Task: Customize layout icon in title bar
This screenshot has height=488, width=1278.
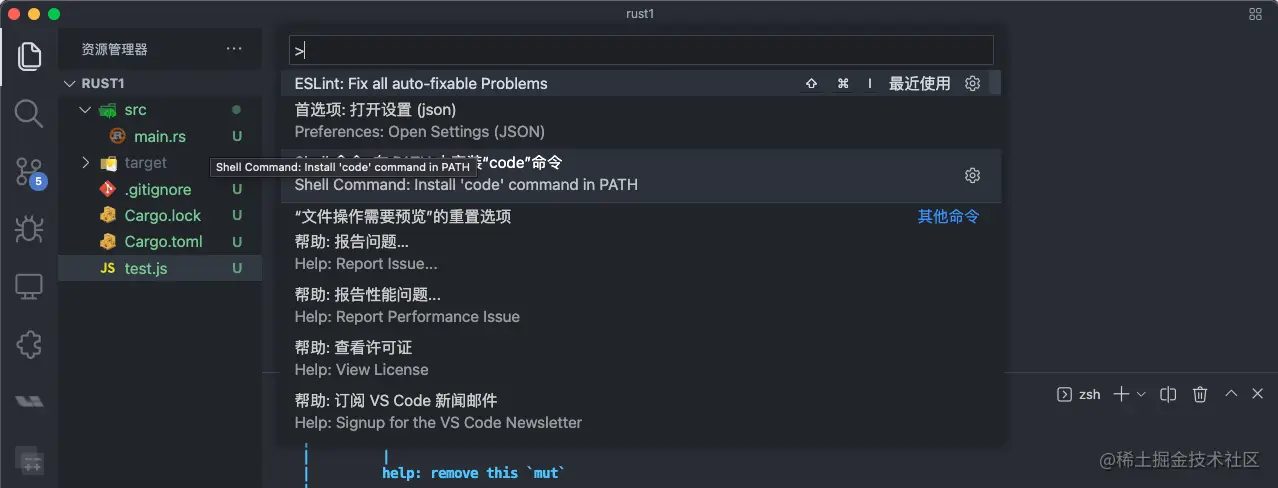Action: (x=1256, y=14)
